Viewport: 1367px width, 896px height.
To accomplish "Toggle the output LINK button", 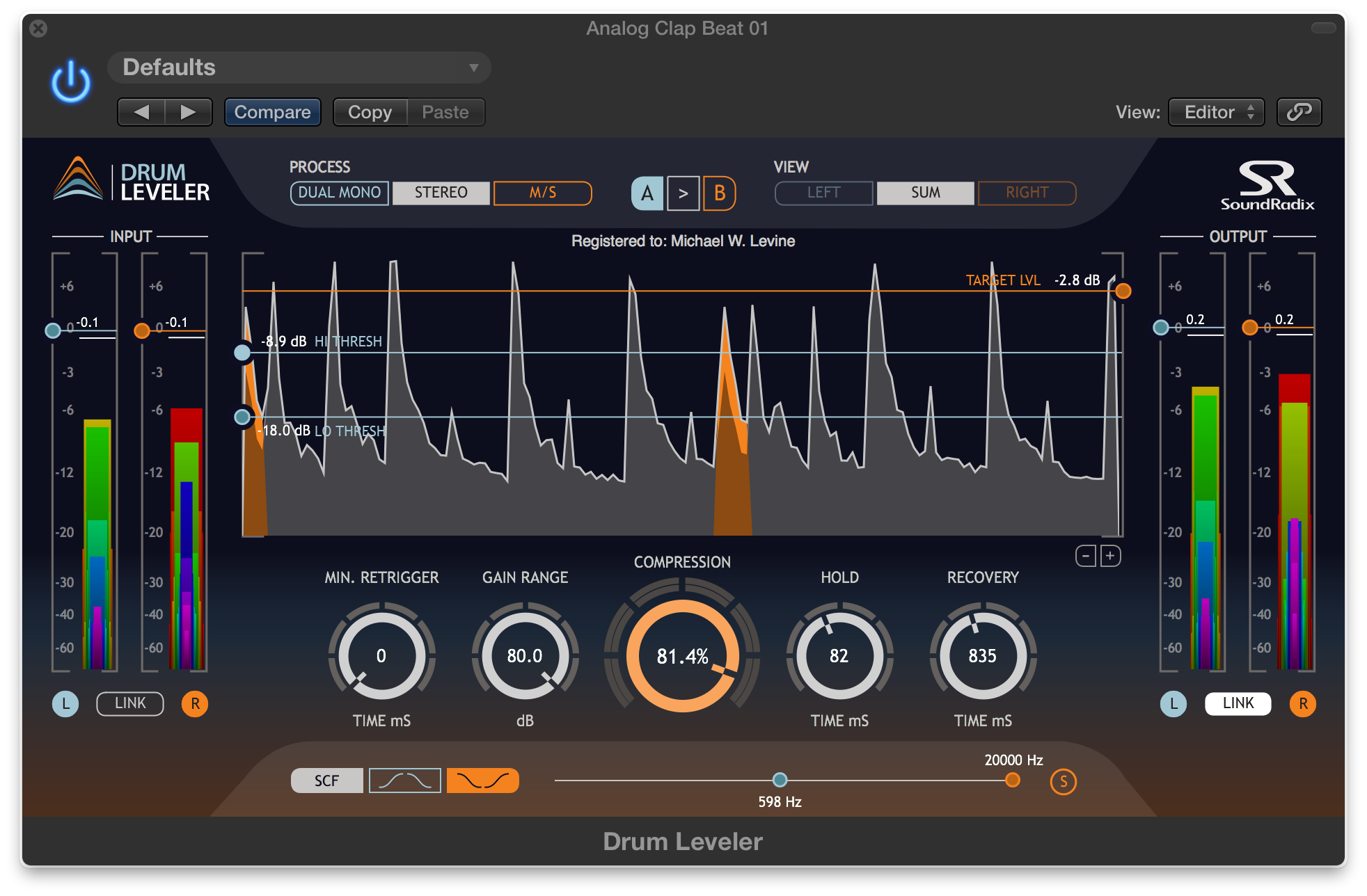I will point(1238,703).
